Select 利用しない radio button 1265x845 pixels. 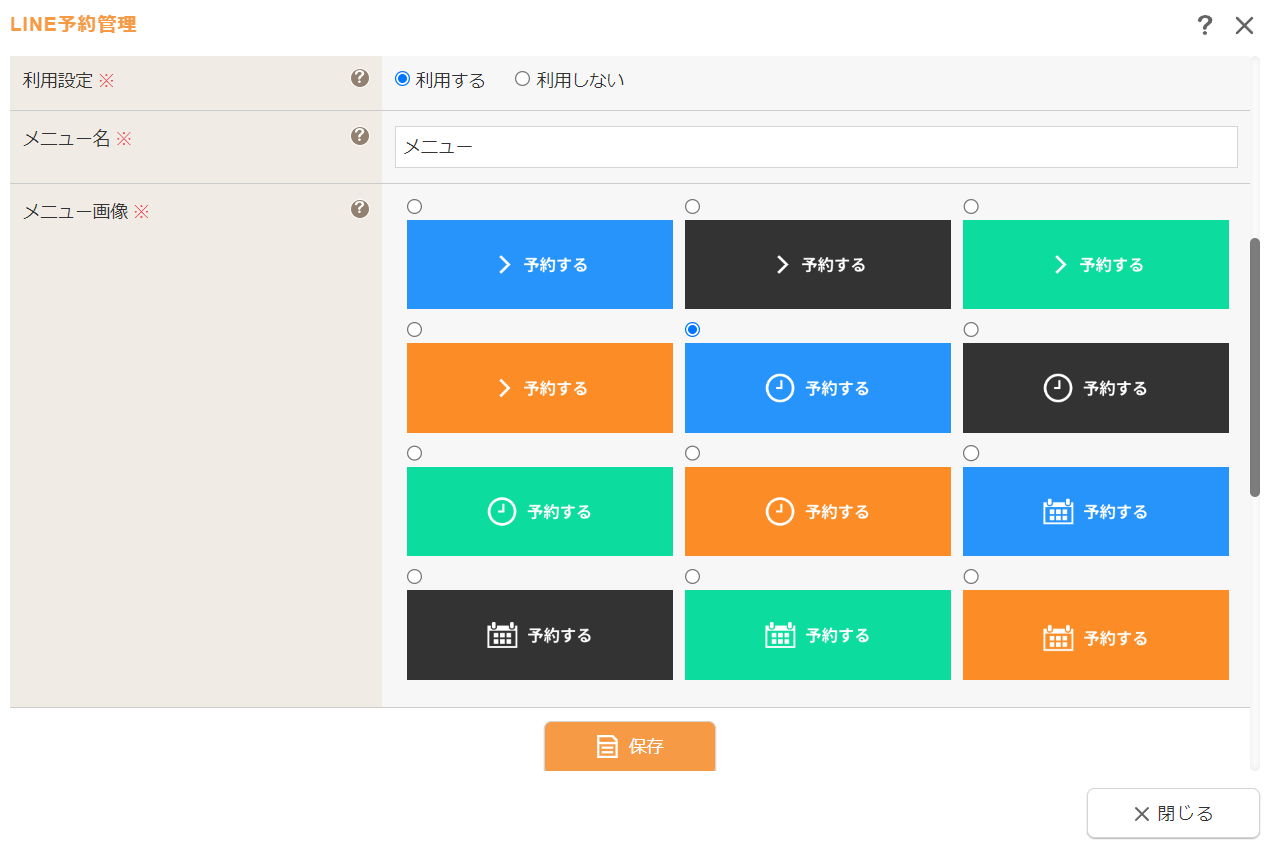click(522, 79)
